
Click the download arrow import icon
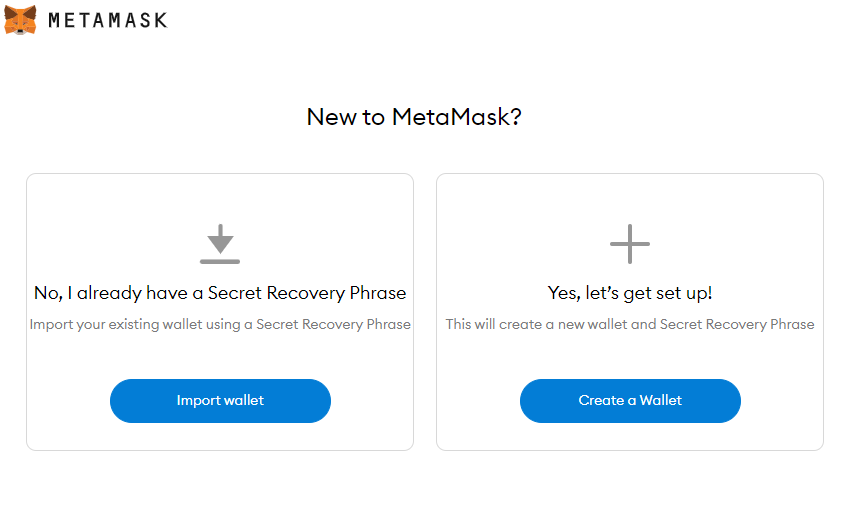pos(220,244)
